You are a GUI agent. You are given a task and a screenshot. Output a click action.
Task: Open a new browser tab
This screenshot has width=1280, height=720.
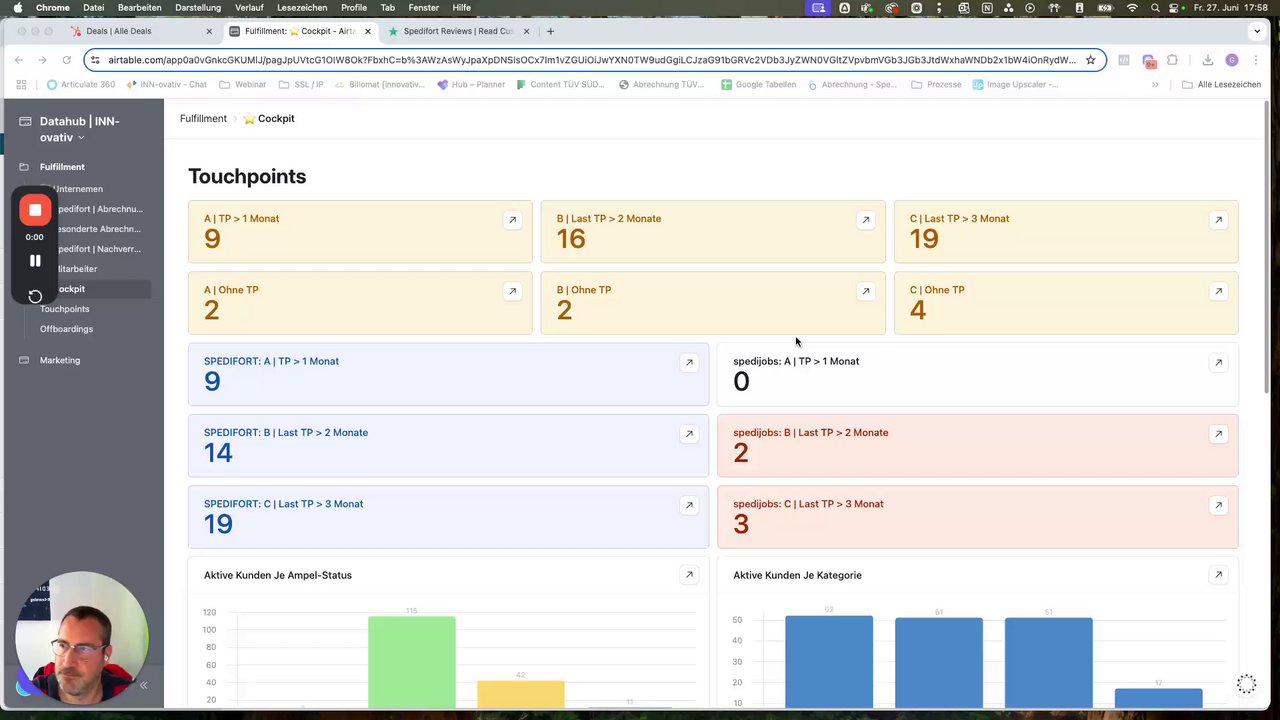(550, 31)
